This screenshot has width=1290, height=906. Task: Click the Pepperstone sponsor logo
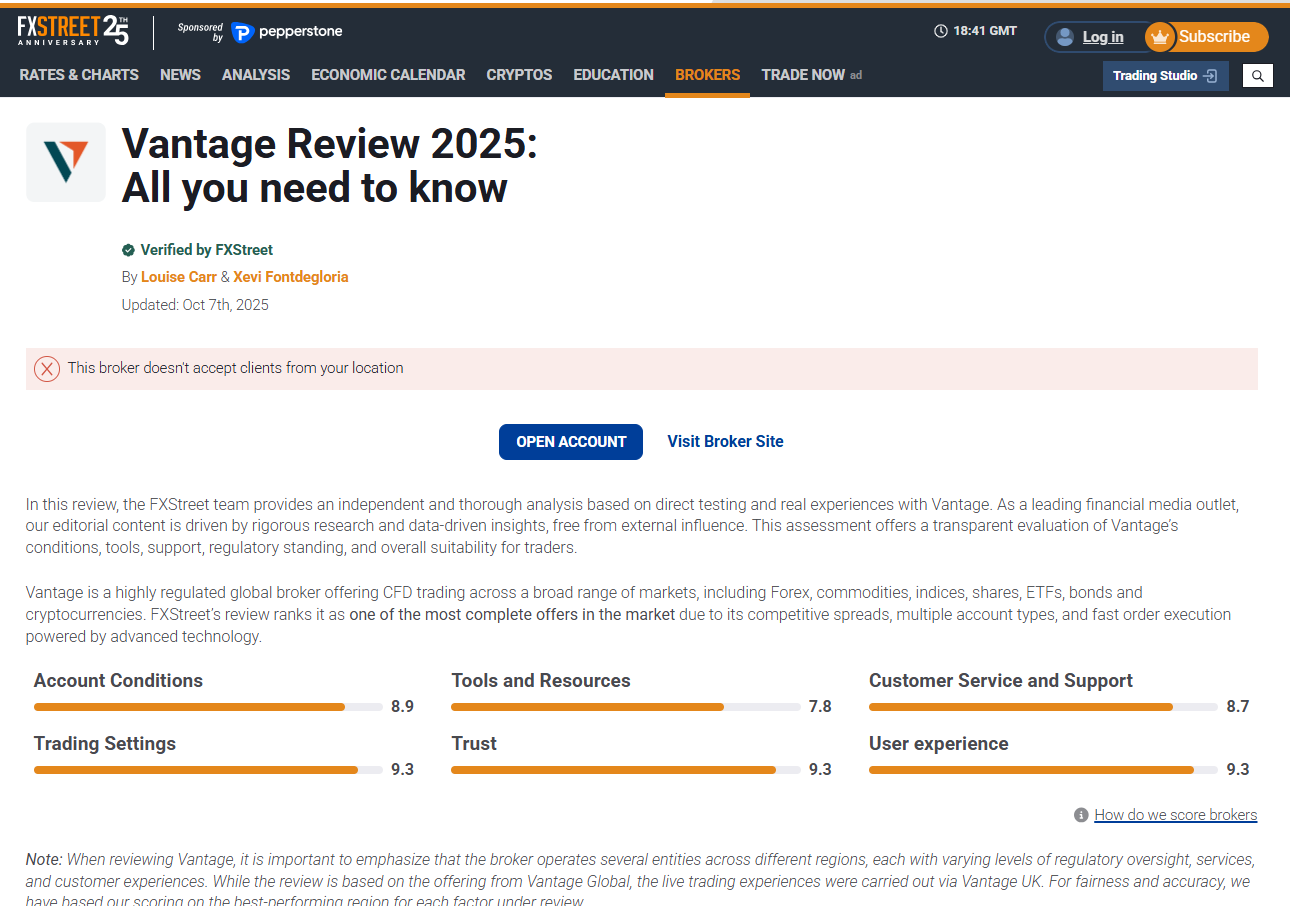[x=287, y=32]
